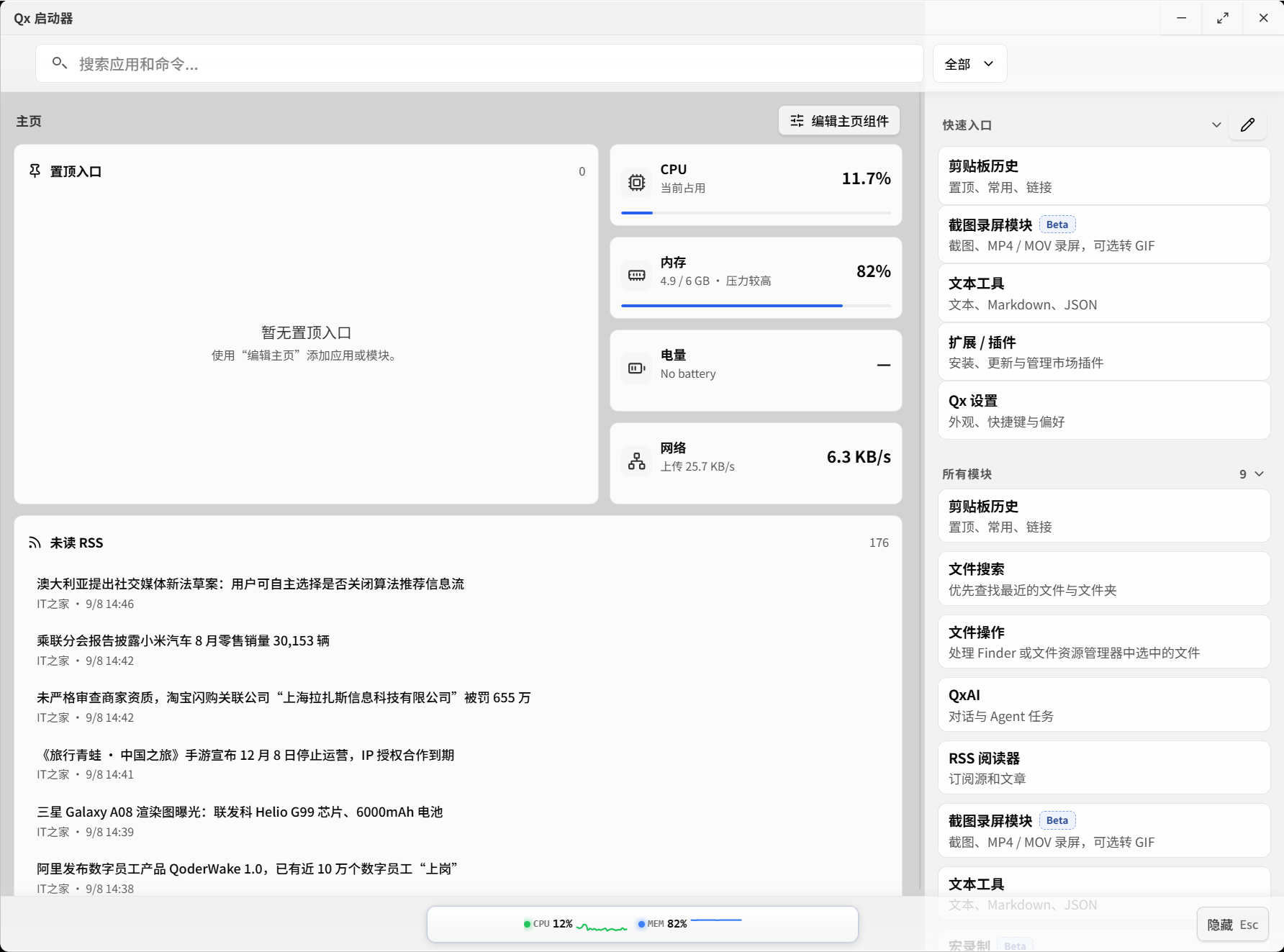Open 文件操作 module

pos(1103,642)
